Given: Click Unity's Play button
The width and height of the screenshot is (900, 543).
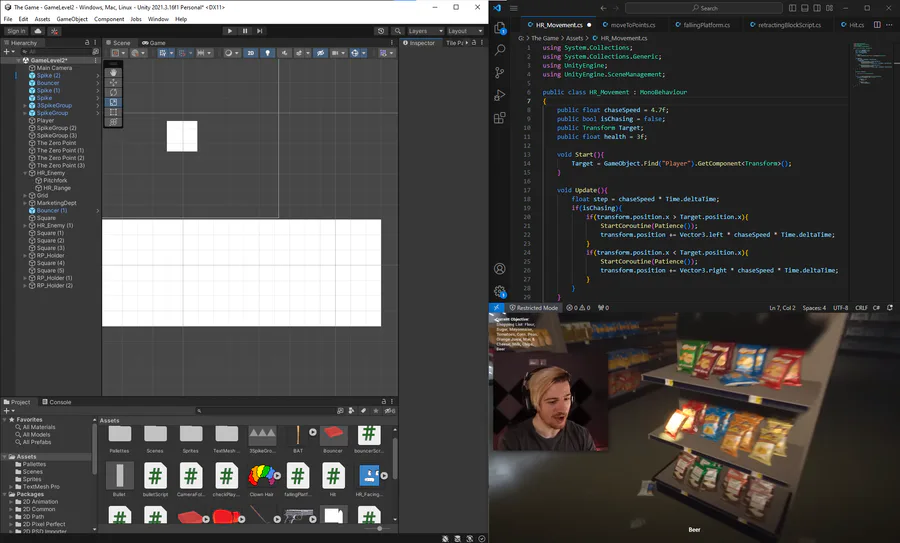Looking at the screenshot, I should click(230, 31).
